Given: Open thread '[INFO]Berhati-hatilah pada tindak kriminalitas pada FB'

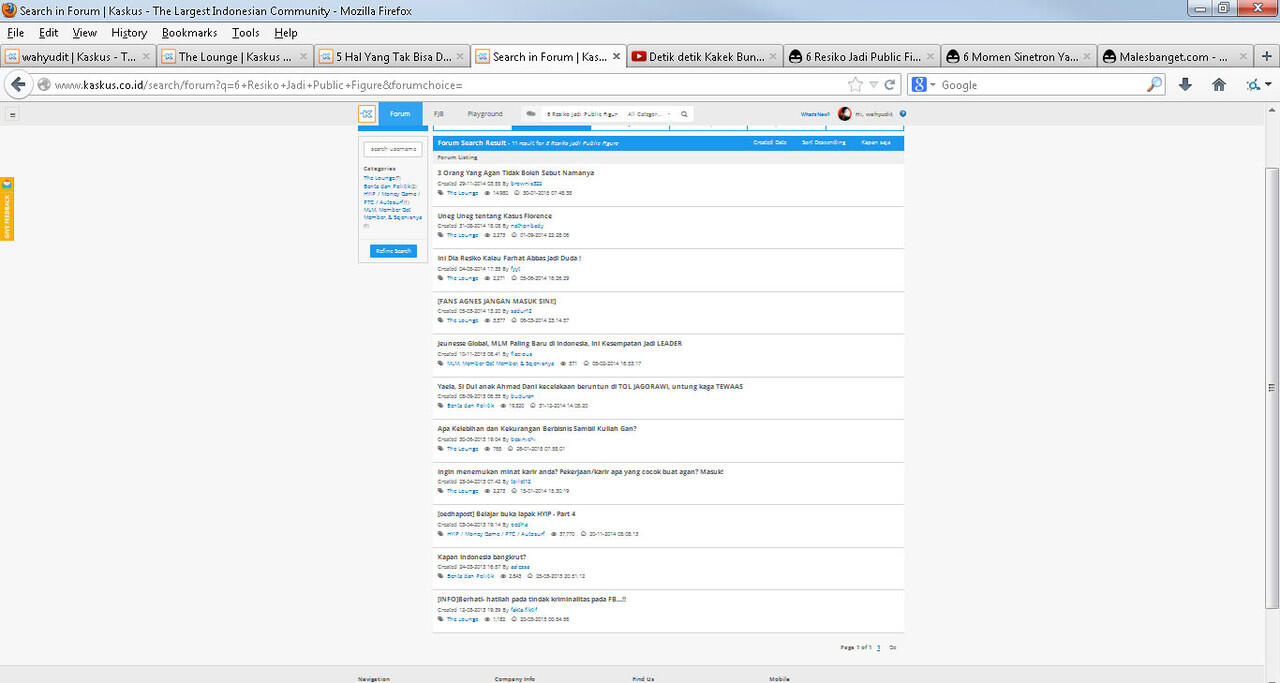Looking at the screenshot, I should point(532,598).
